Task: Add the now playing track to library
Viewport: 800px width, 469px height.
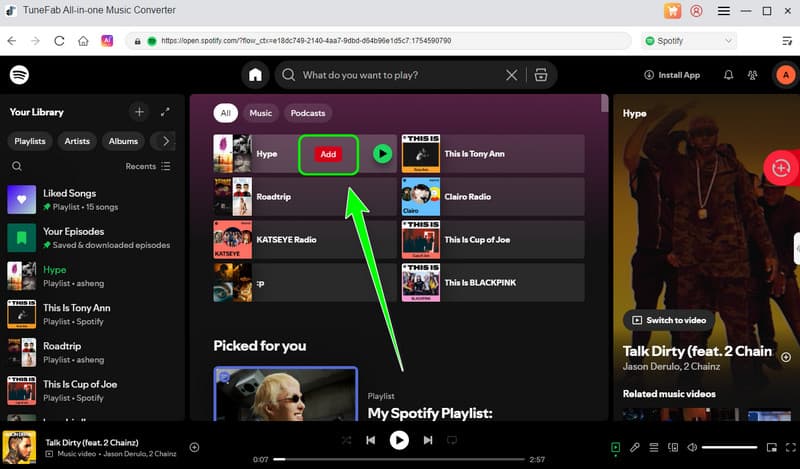Action: click(194, 448)
